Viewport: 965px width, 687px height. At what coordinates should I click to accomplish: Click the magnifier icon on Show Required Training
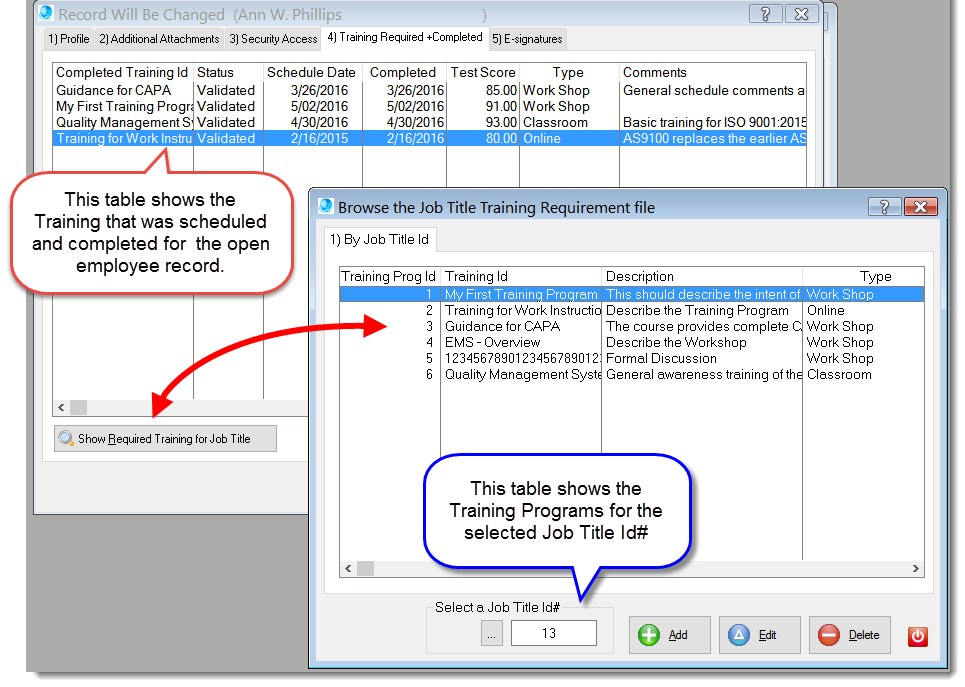pyautogui.click(x=66, y=438)
